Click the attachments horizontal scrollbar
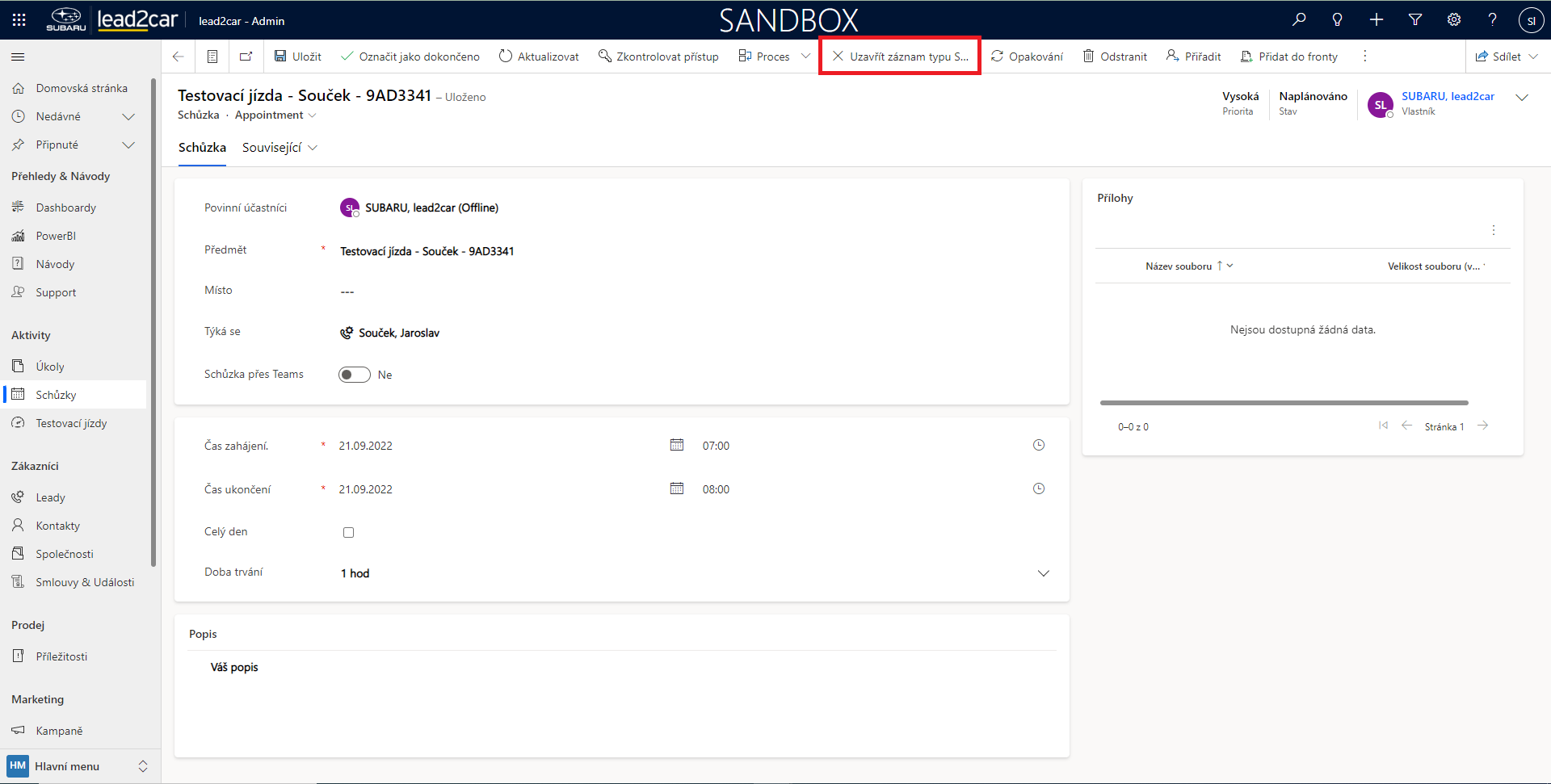The width and height of the screenshot is (1551, 784). point(1284,402)
